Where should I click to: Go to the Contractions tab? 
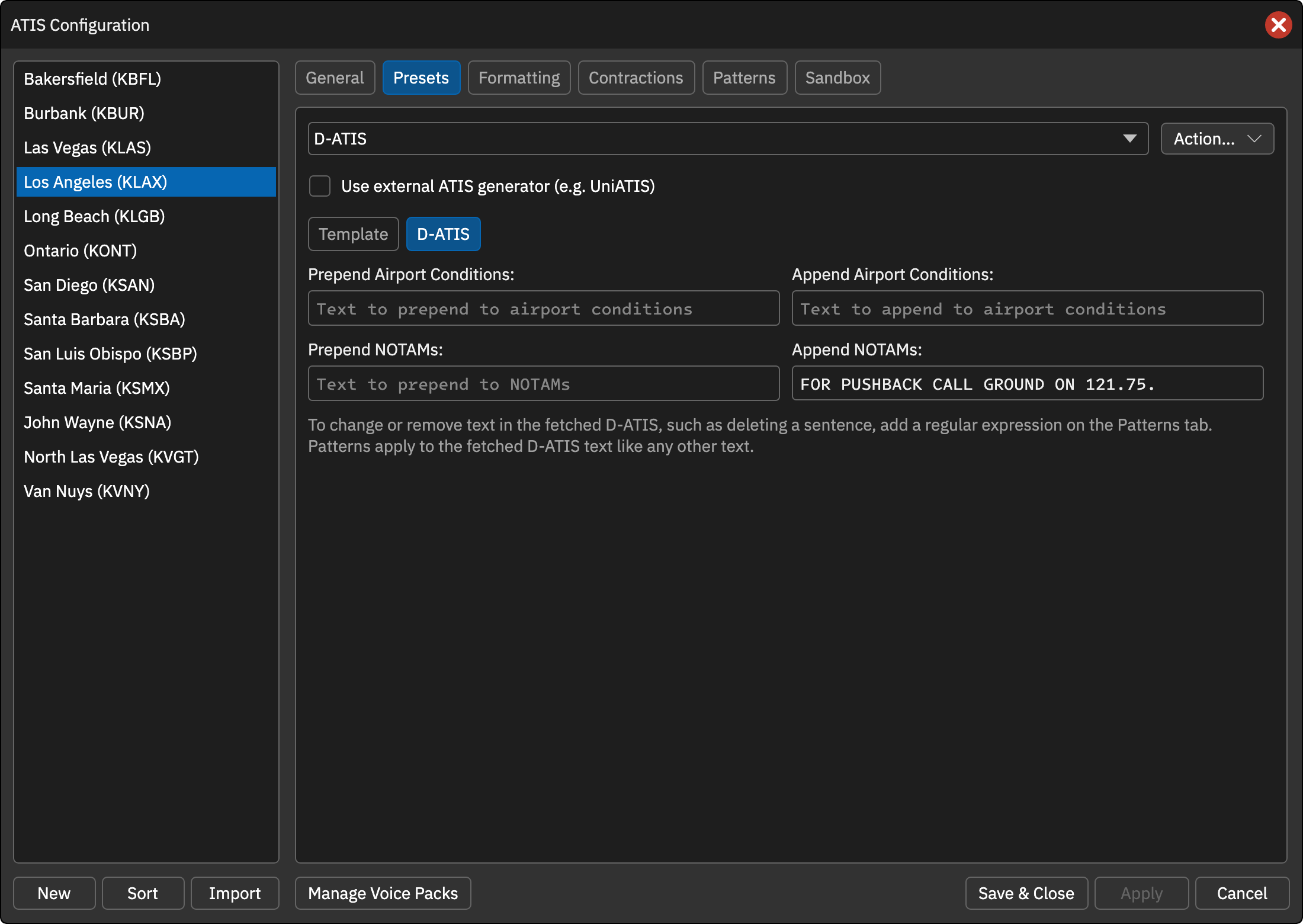click(x=636, y=78)
